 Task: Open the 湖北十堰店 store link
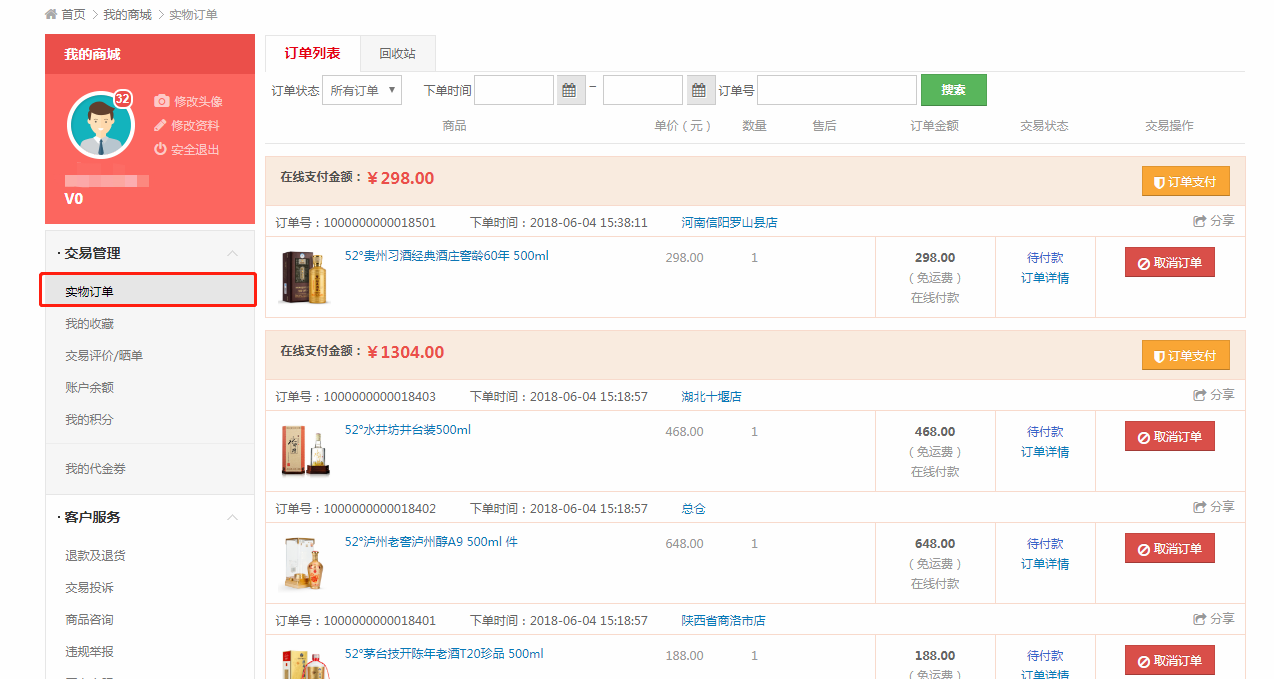(711, 396)
